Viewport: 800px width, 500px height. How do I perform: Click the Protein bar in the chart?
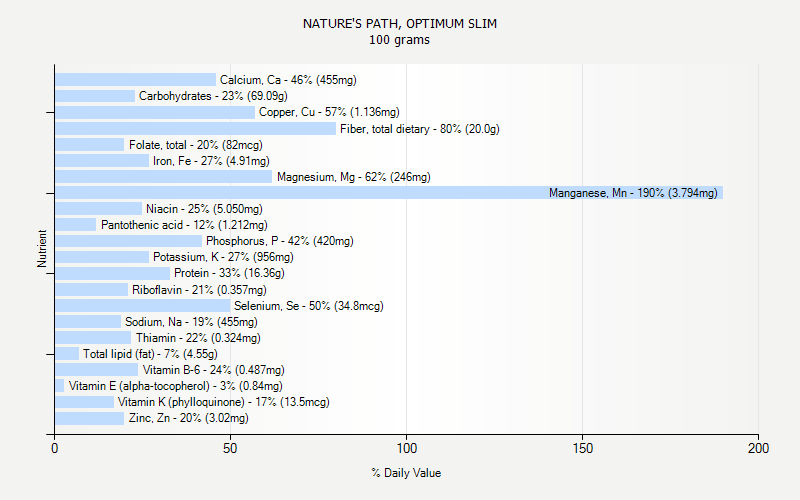tap(113, 273)
